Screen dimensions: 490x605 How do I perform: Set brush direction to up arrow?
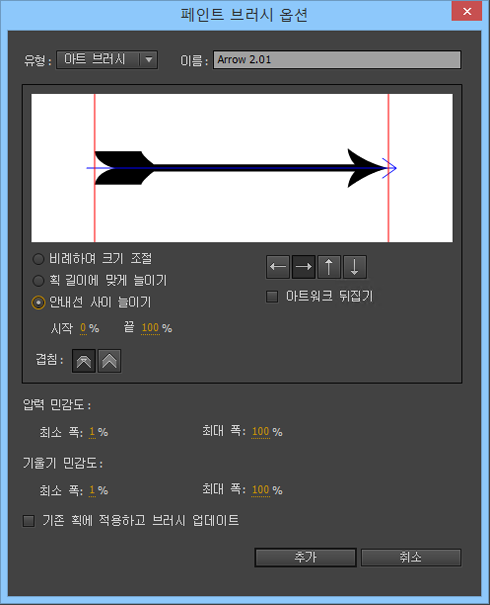tap(329, 267)
